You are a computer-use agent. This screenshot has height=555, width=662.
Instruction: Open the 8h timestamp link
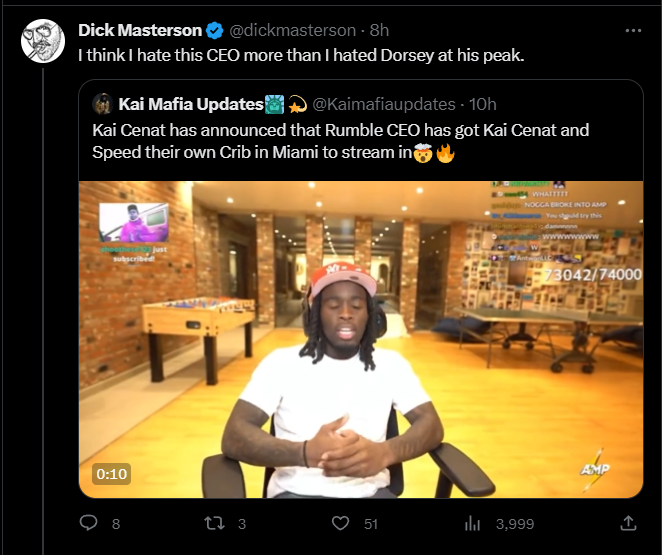pos(379,30)
